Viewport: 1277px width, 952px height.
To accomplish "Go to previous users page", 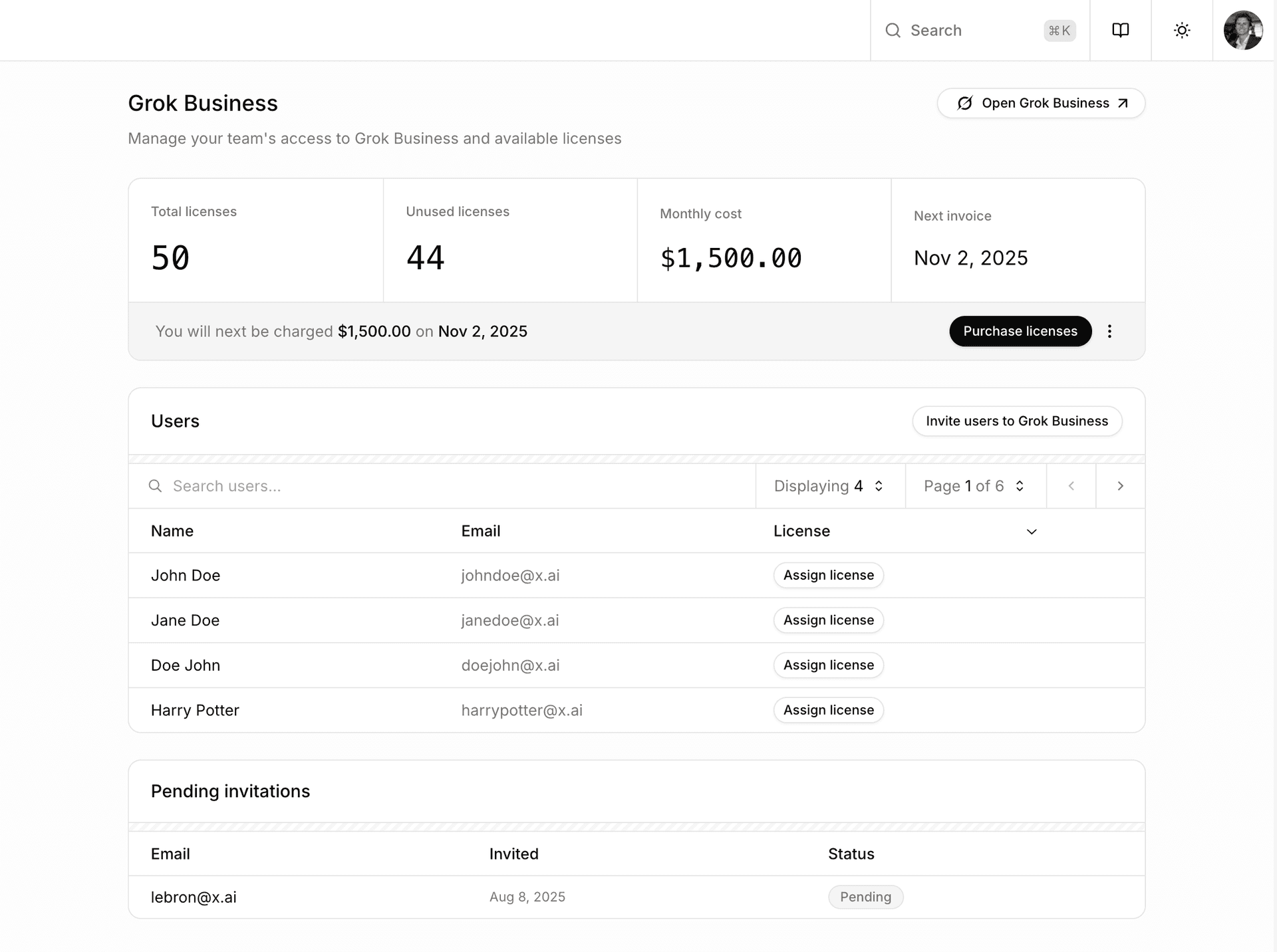I will [x=1071, y=486].
